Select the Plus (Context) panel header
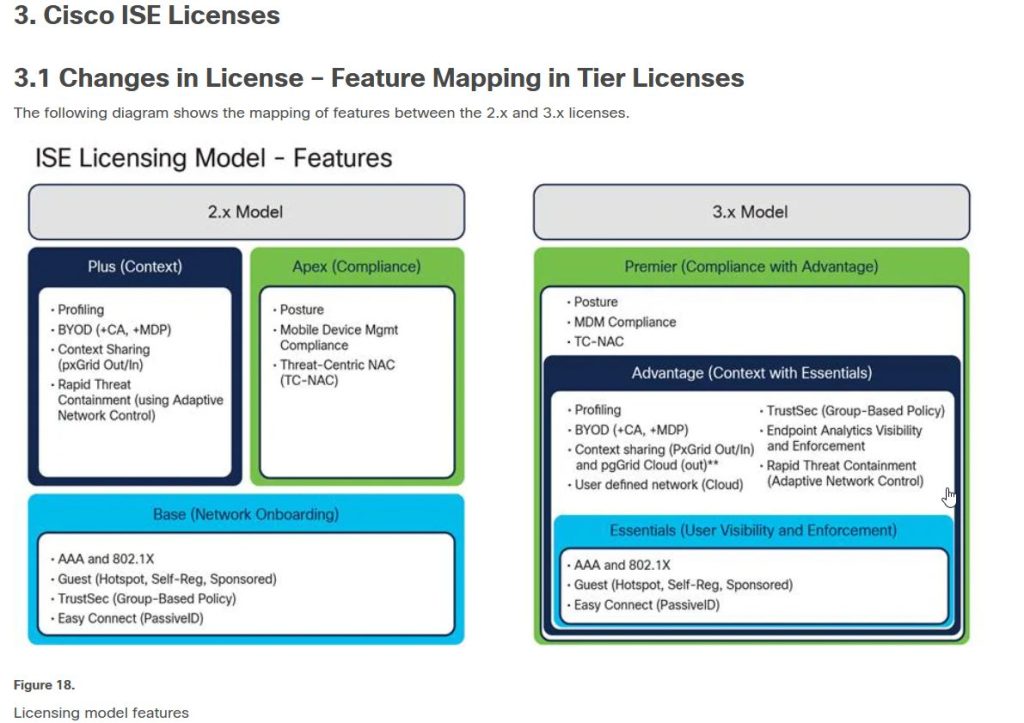 135,266
